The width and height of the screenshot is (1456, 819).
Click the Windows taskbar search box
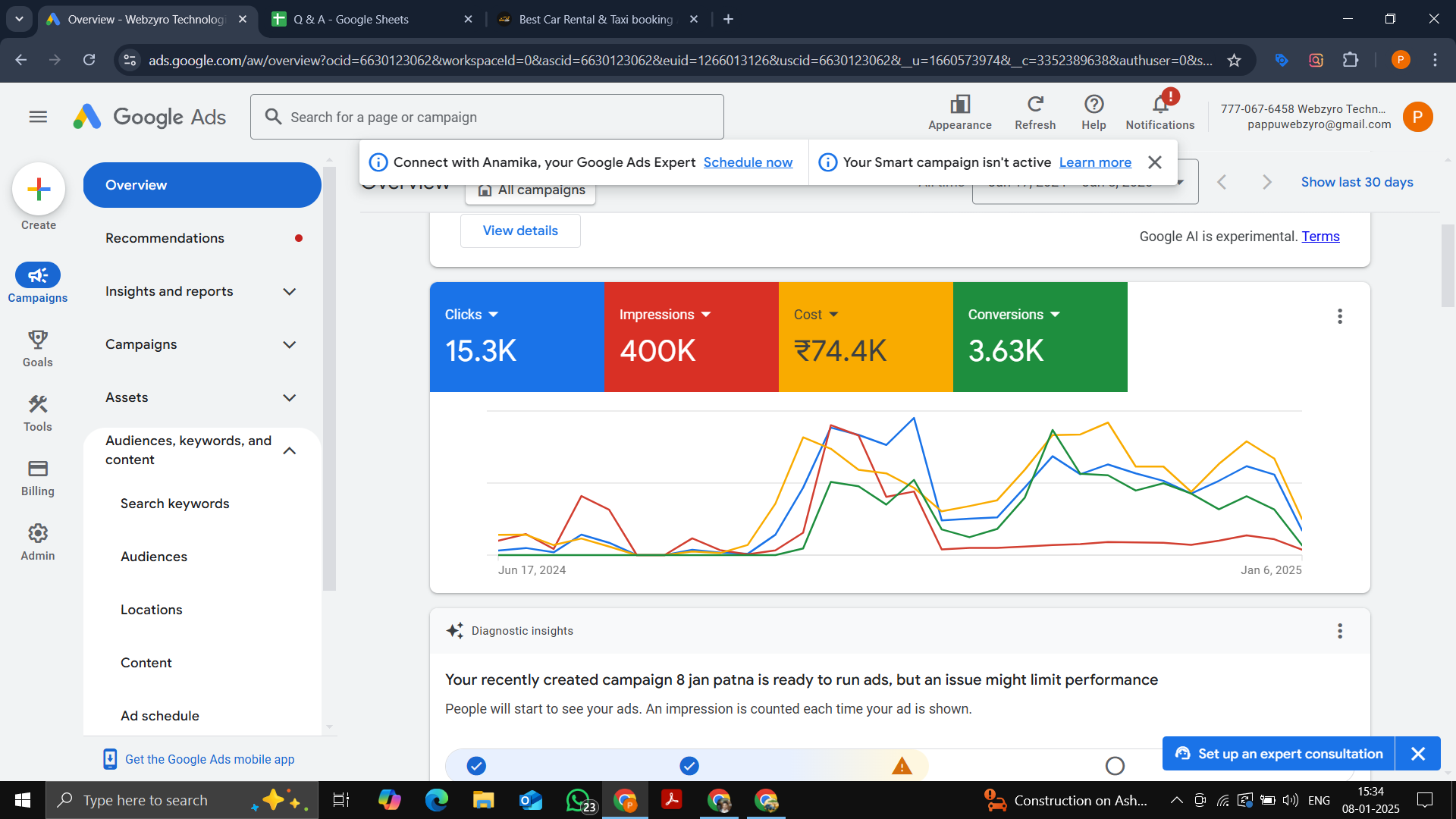click(x=182, y=800)
